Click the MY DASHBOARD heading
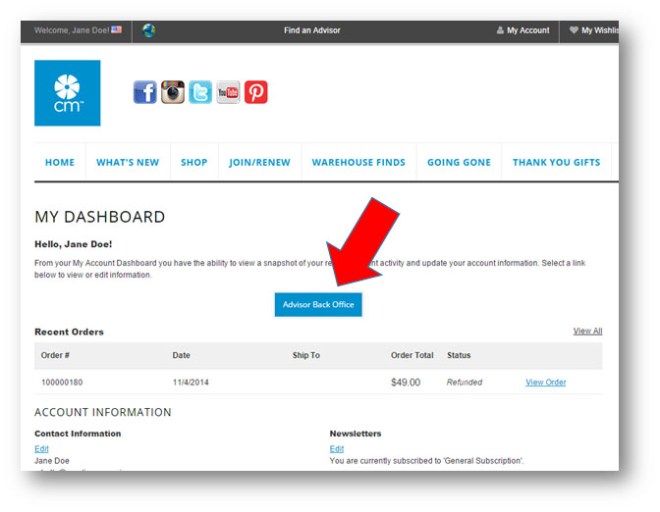Image resolution: width=660 pixels, height=512 pixels. tap(100, 217)
